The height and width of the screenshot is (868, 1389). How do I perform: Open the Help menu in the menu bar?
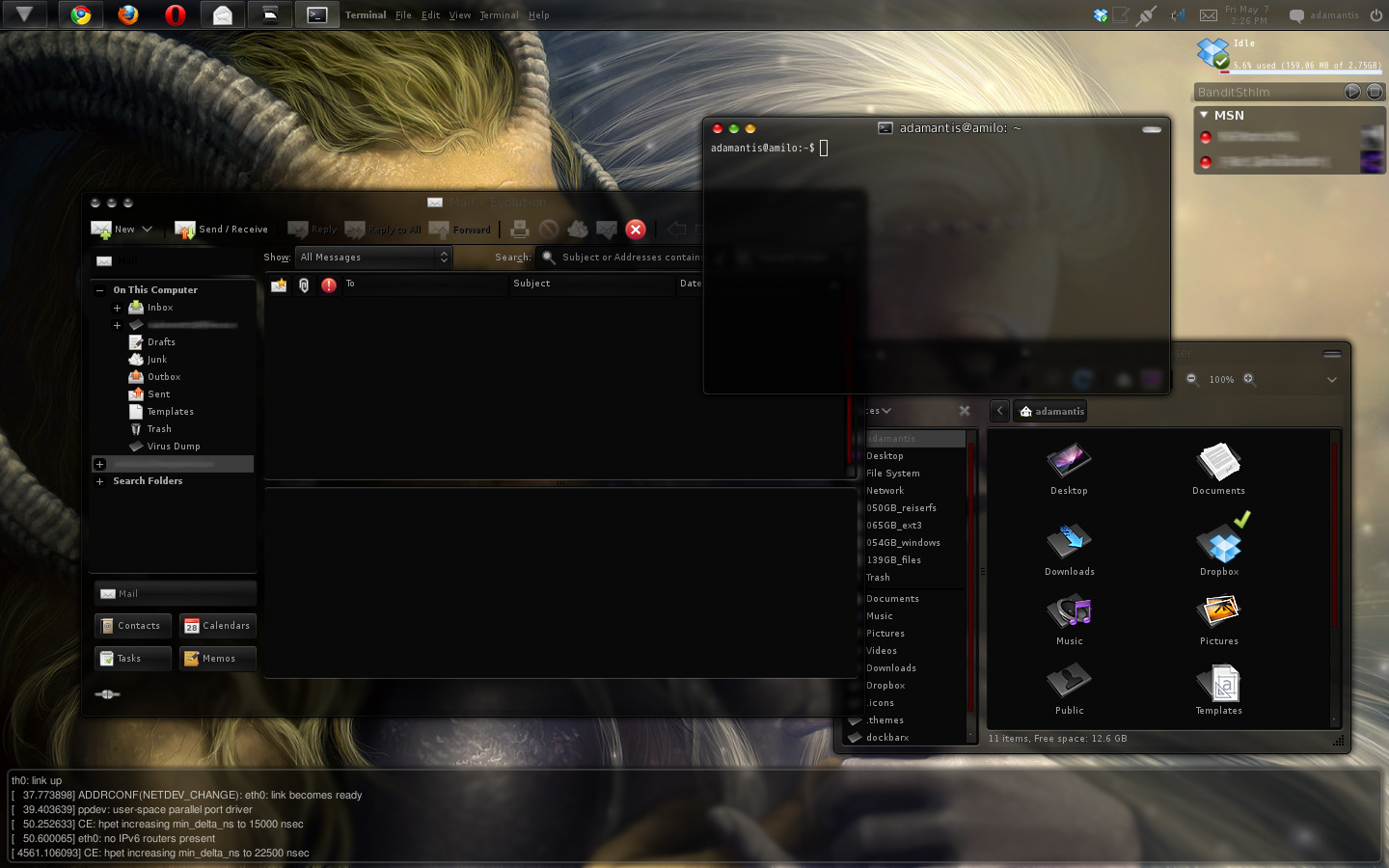(x=538, y=15)
